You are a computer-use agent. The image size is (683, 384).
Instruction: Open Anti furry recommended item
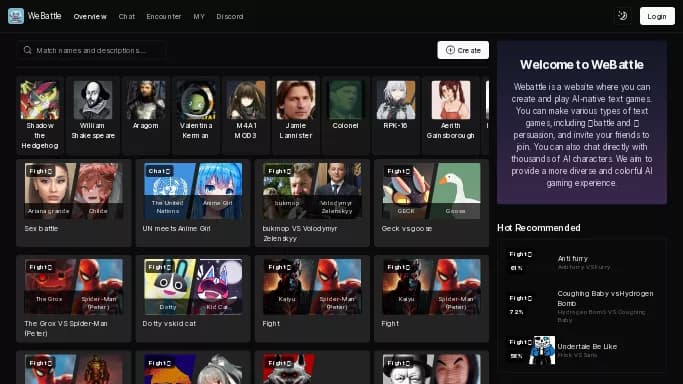tap(582, 262)
